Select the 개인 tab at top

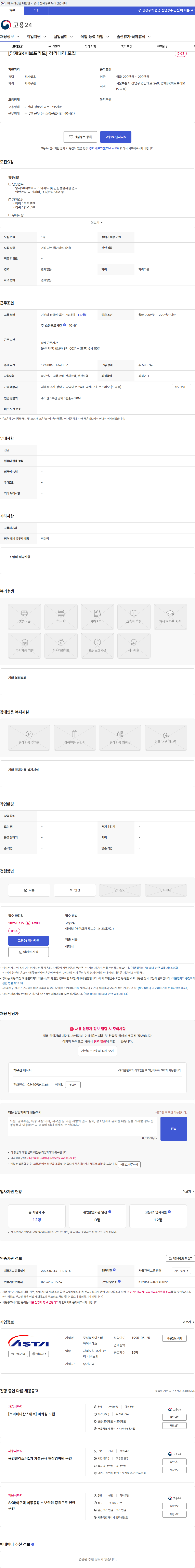[x=12, y=10]
